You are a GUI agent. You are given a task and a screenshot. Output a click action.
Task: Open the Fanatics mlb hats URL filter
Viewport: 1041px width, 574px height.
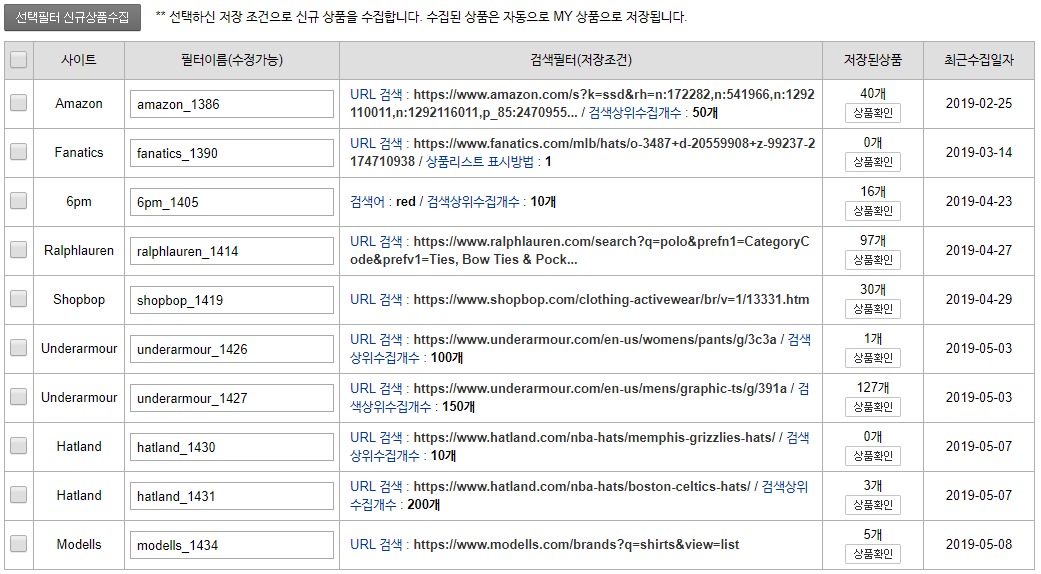tap(582, 153)
